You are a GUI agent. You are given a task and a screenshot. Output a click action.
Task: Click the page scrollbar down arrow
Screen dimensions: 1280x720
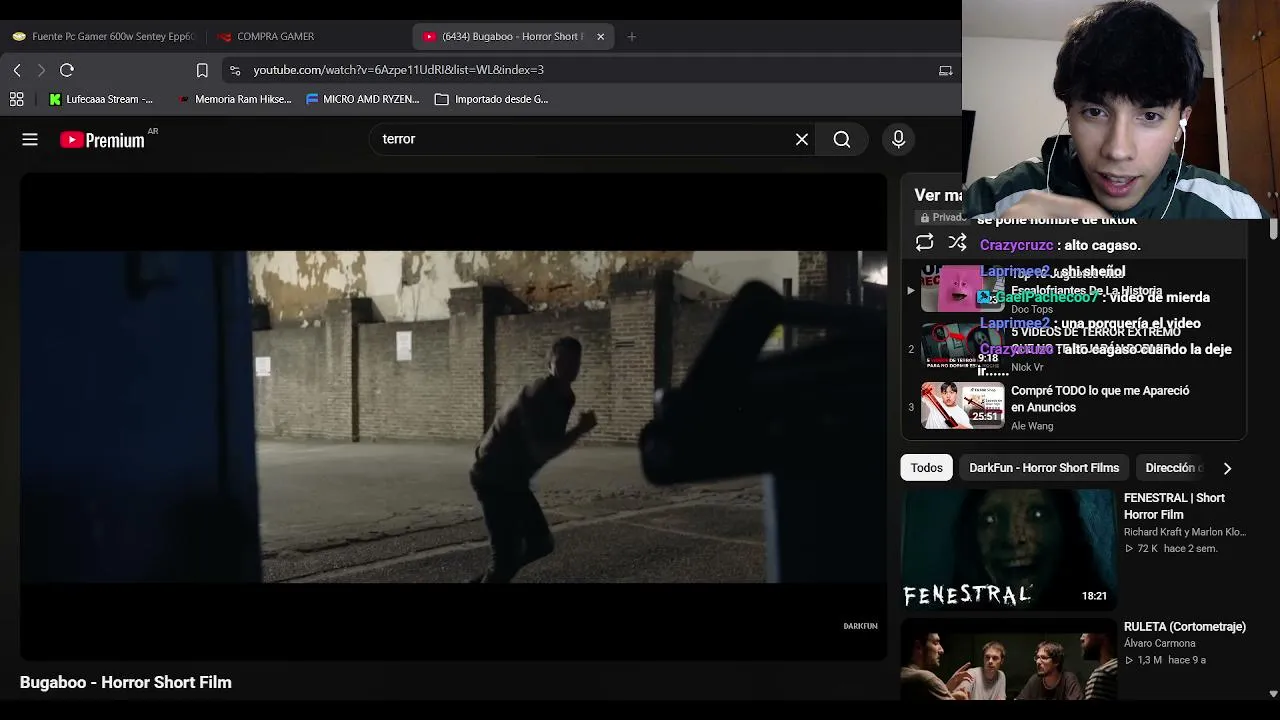coord(1273,693)
